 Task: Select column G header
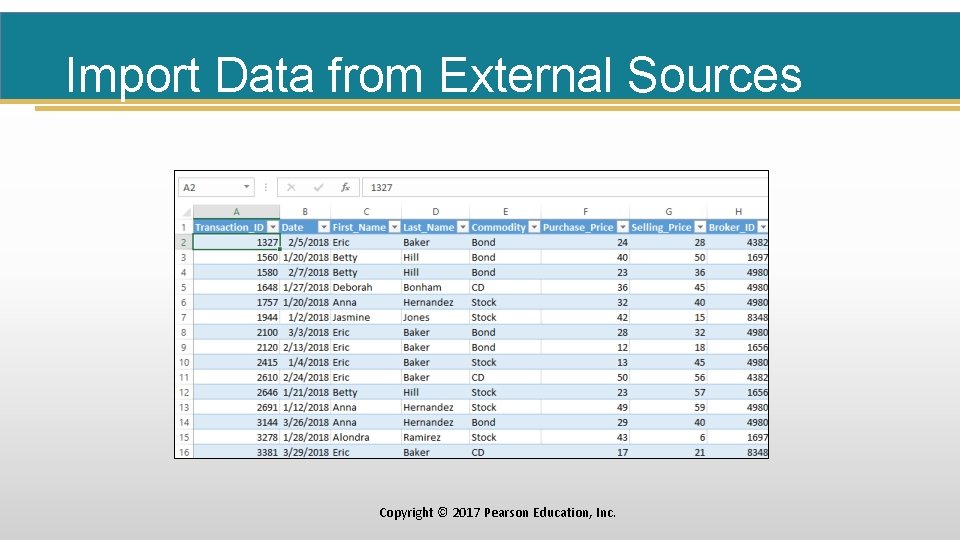coord(669,212)
